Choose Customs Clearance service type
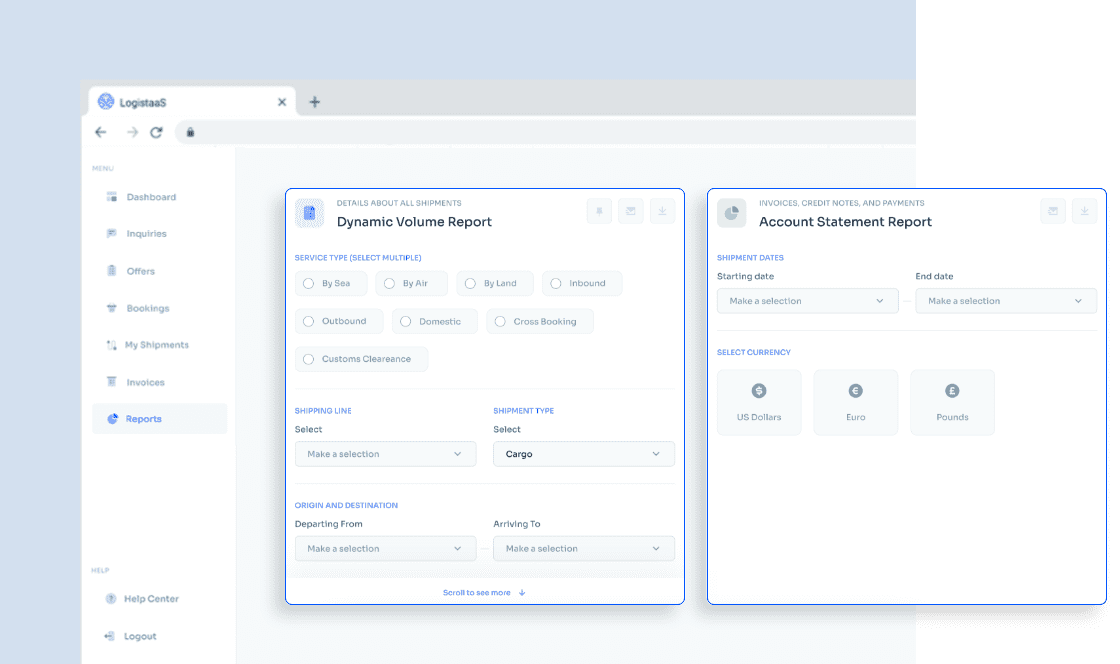Viewport: 1120px width, 664px height. (x=361, y=359)
